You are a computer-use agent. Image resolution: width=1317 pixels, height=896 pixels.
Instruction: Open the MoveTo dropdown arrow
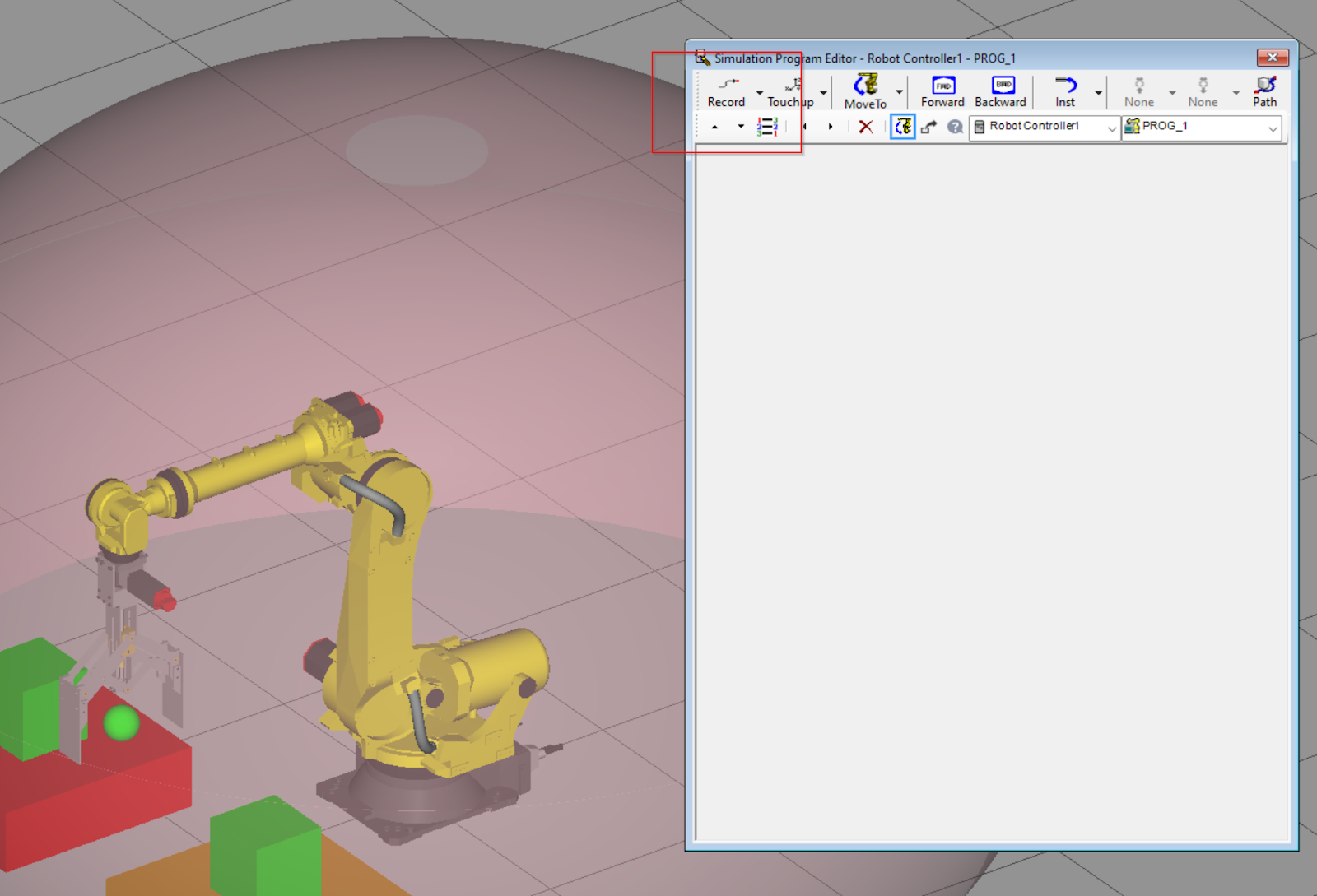[x=899, y=93]
